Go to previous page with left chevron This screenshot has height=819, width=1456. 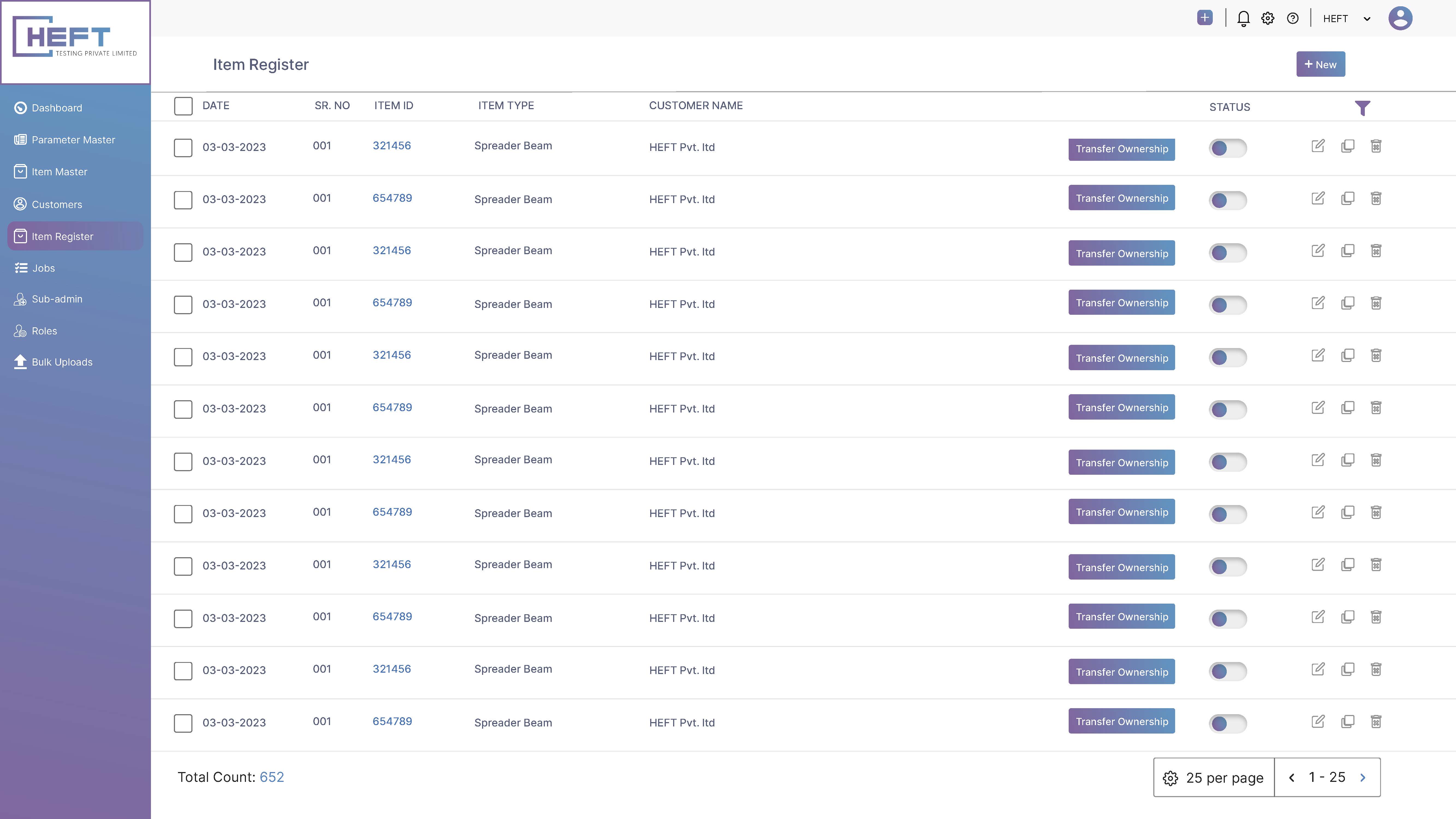[x=1291, y=777]
